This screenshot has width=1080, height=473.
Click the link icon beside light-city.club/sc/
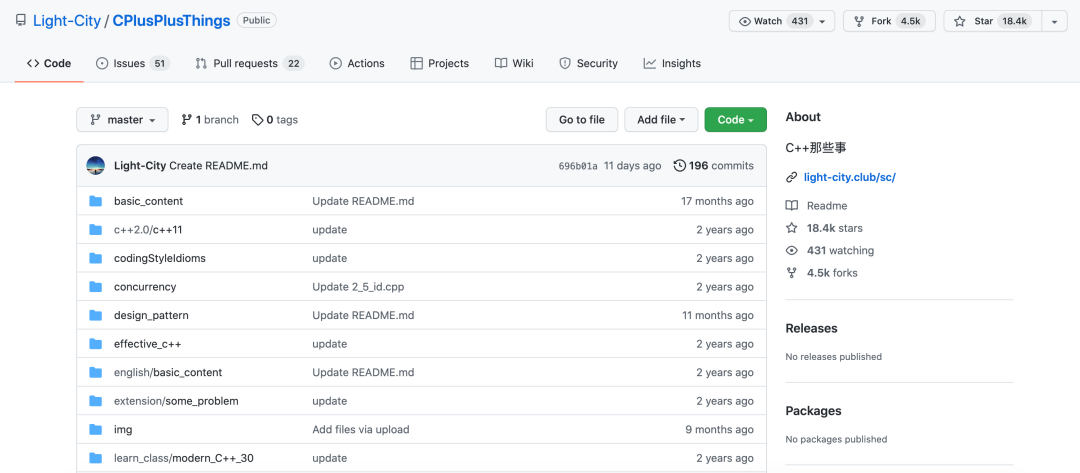(x=792, y=177)
